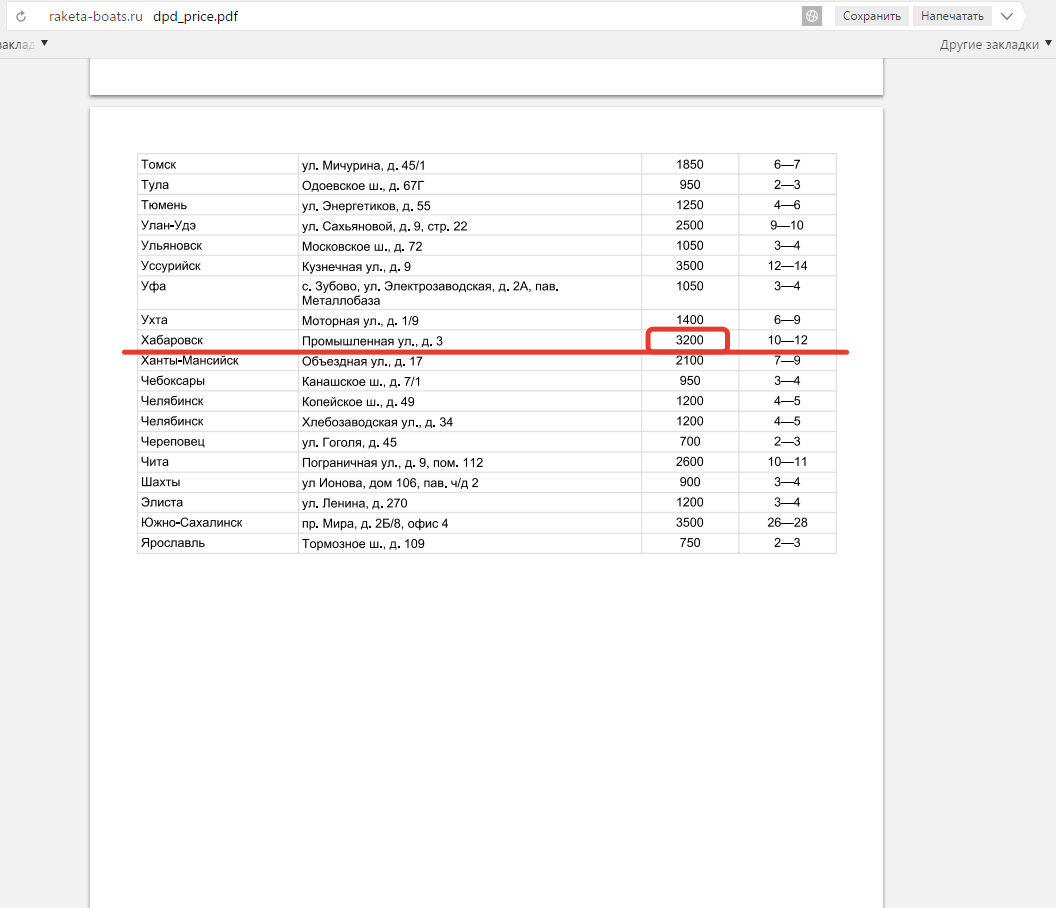1056x908 pixels.
Task: Open the Другие закладки dropdown
Action: click(996, 45)
